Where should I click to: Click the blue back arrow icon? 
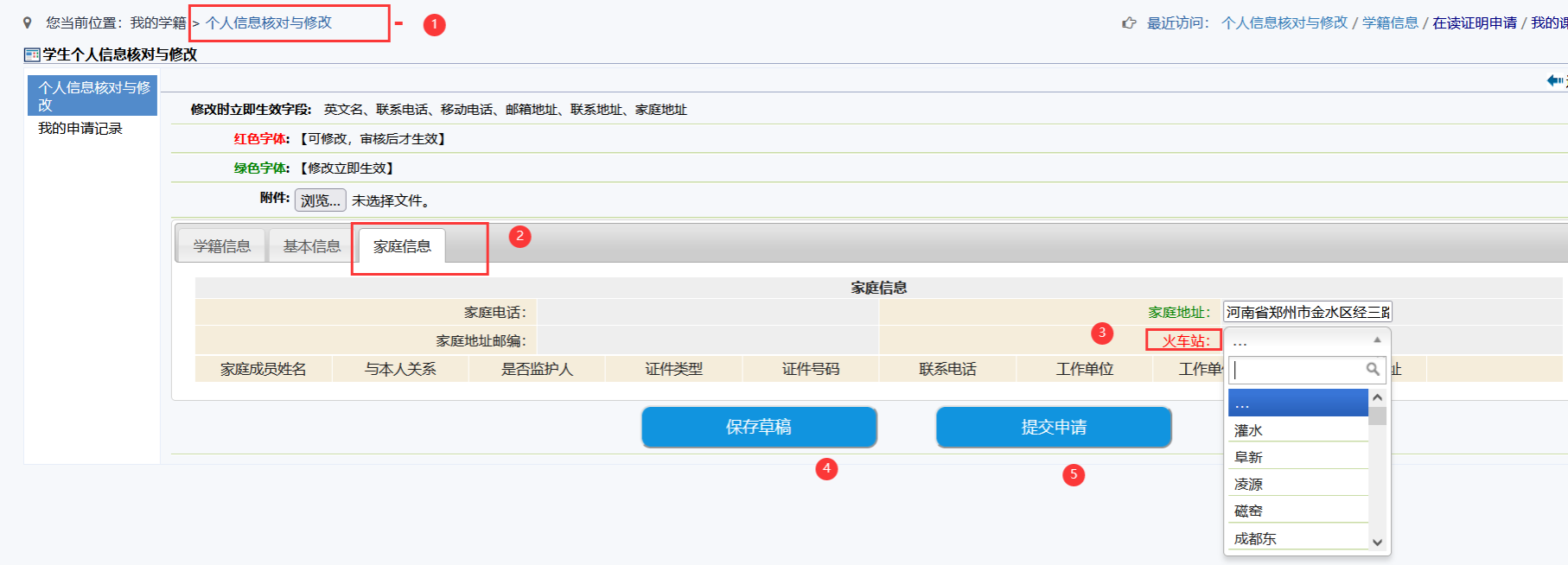(1554, 80)
